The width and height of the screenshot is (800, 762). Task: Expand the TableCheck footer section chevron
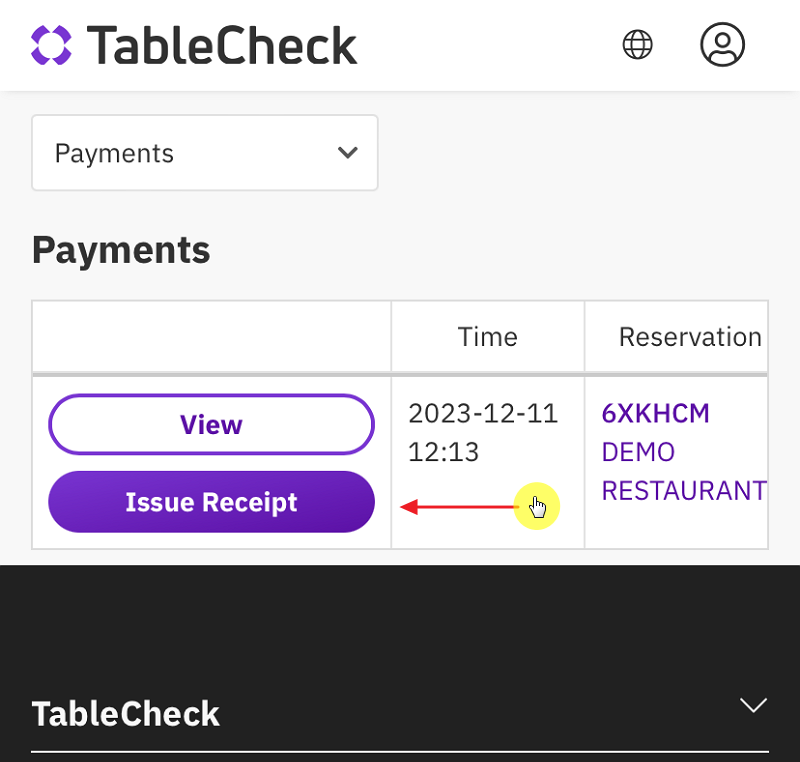click(x=752, y=705)
